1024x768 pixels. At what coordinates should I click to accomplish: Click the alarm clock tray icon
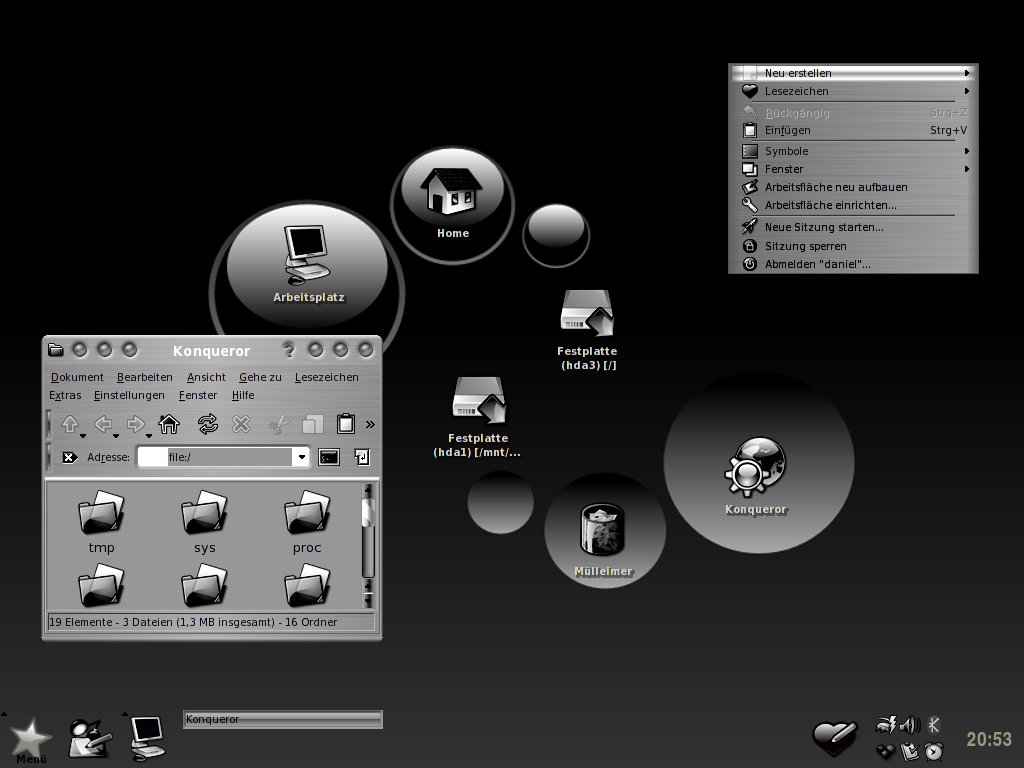coord(934,751)
